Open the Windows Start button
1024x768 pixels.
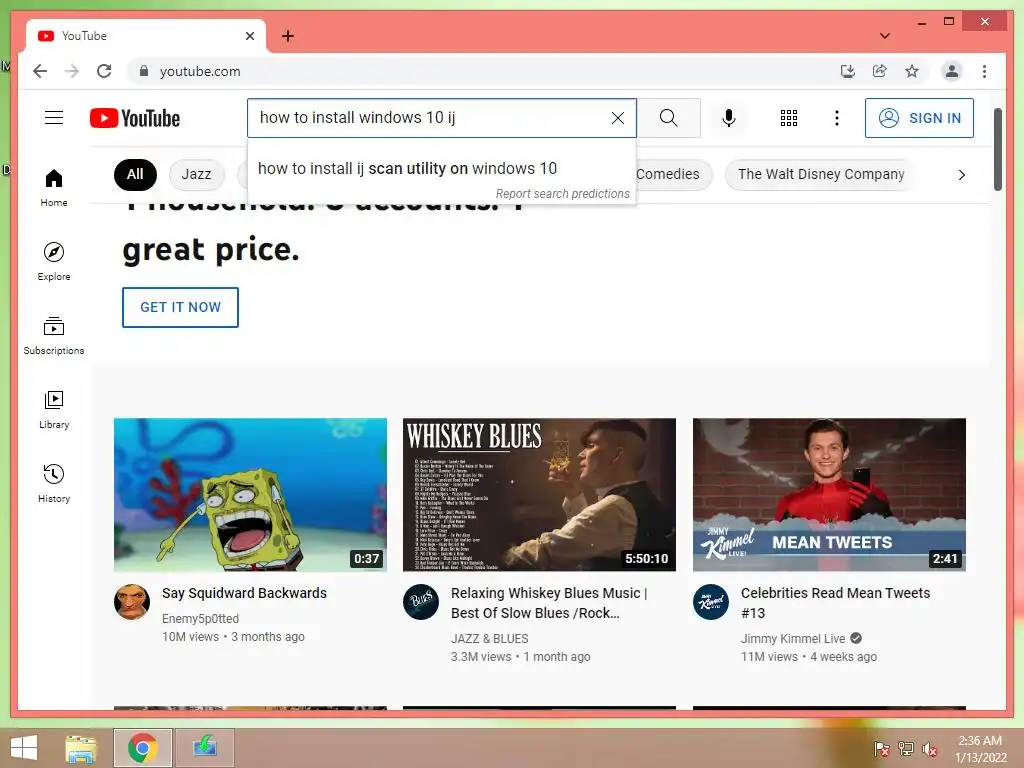[24, 748]
